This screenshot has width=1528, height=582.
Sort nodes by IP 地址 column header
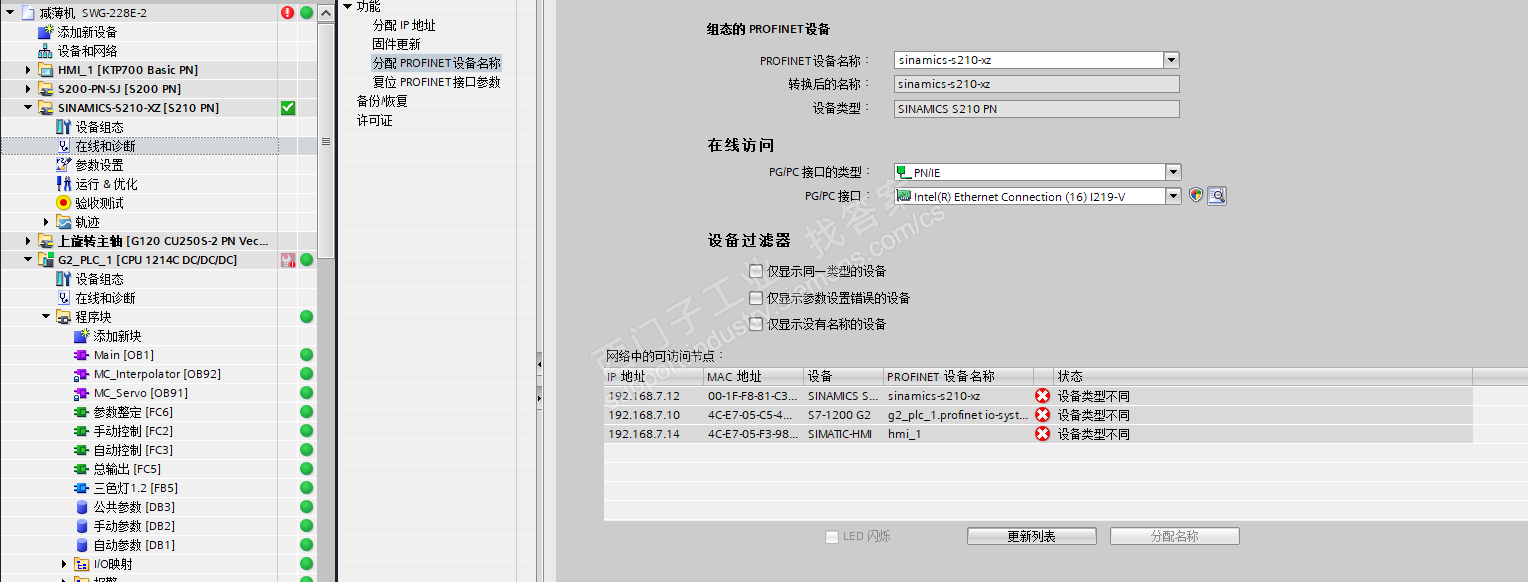click(x=653, y=377)
